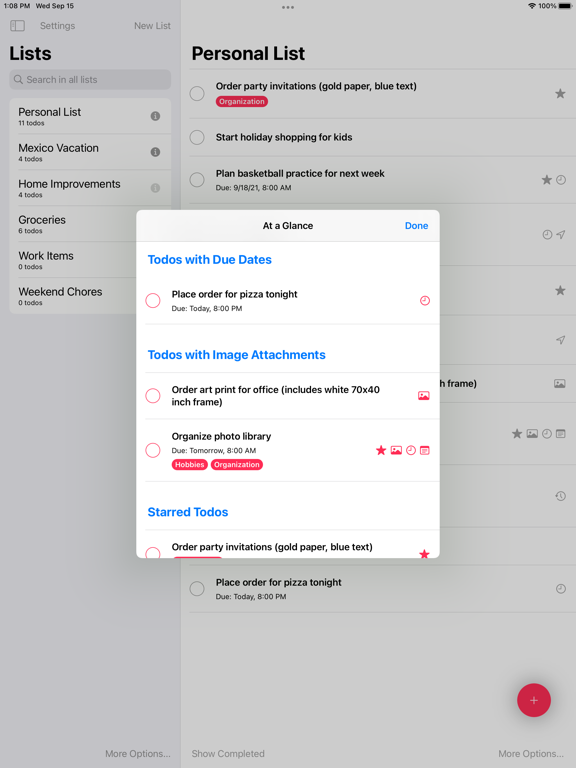Click the Search in all lists field
The height and width of the screenshot is (768, 576).
(90, 79)
